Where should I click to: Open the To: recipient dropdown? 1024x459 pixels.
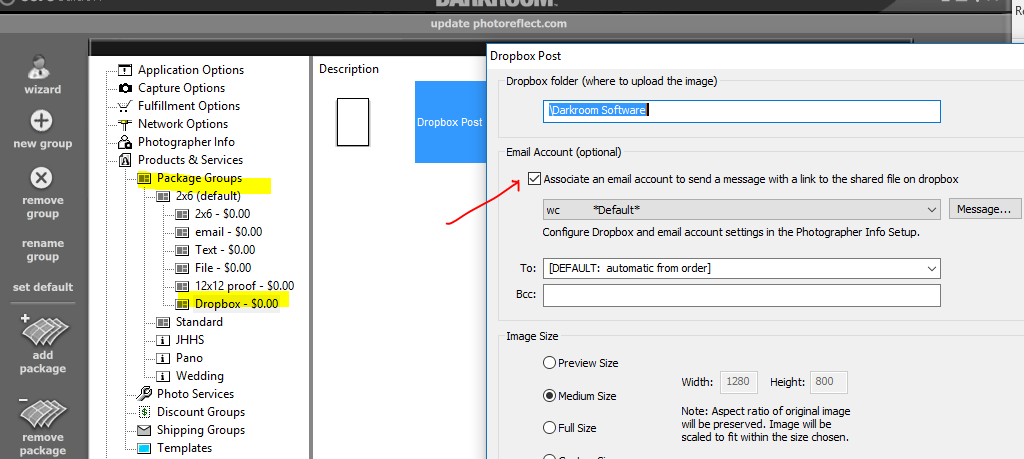[741, 268]
